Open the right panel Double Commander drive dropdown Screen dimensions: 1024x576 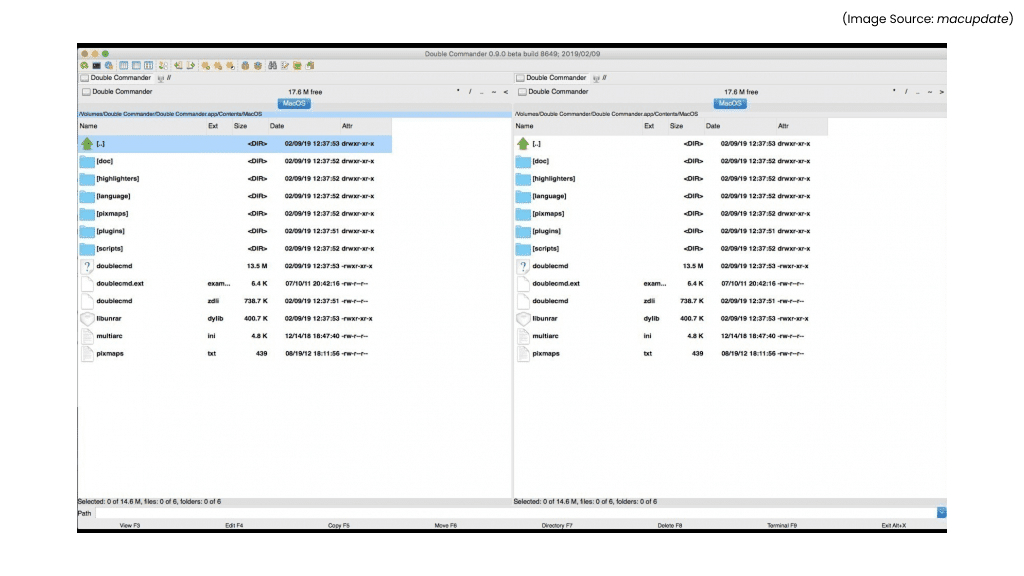pos(553,92)
